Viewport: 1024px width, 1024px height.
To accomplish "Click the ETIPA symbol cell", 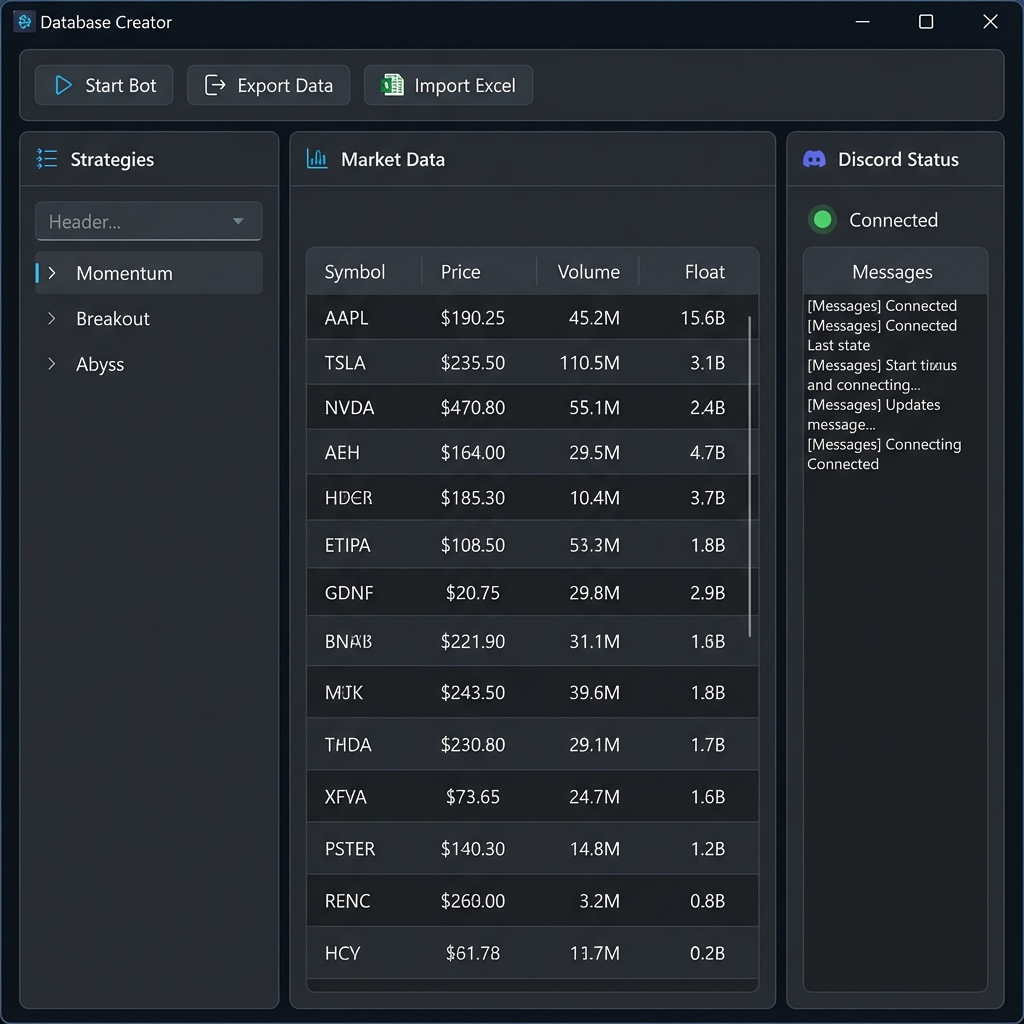I will [347, 545].
